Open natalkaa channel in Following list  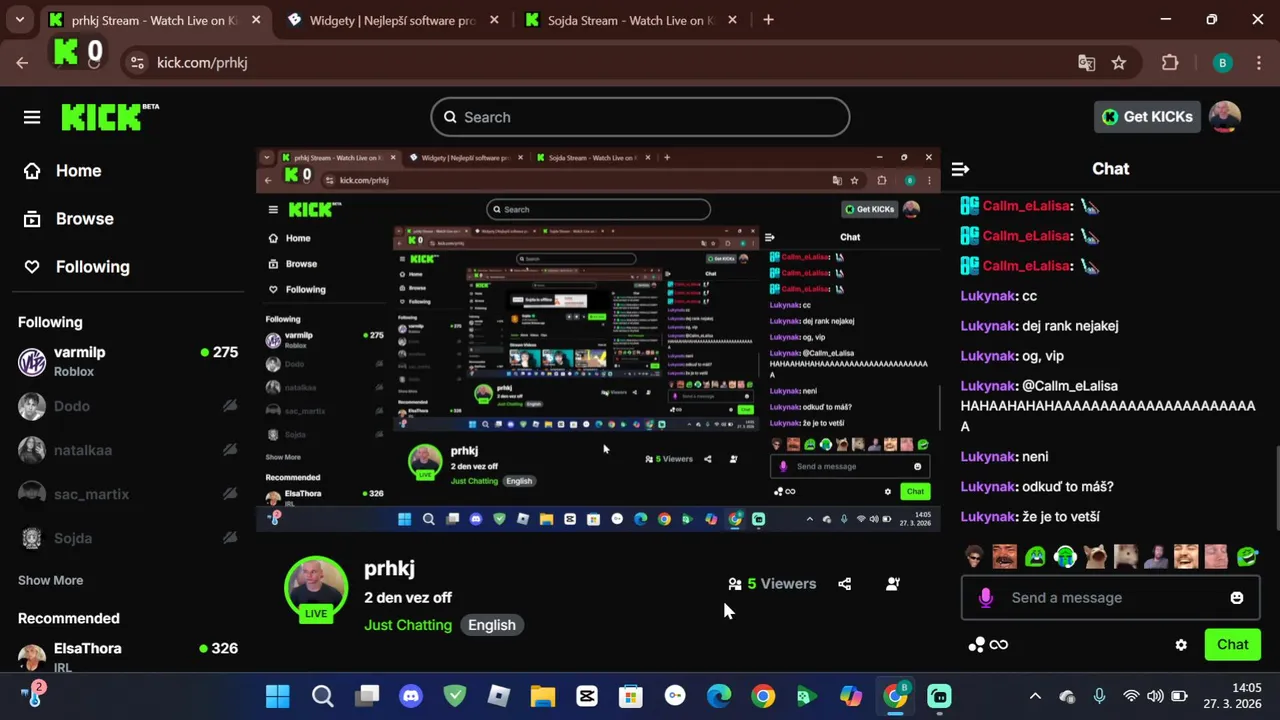tap(128, 450)
